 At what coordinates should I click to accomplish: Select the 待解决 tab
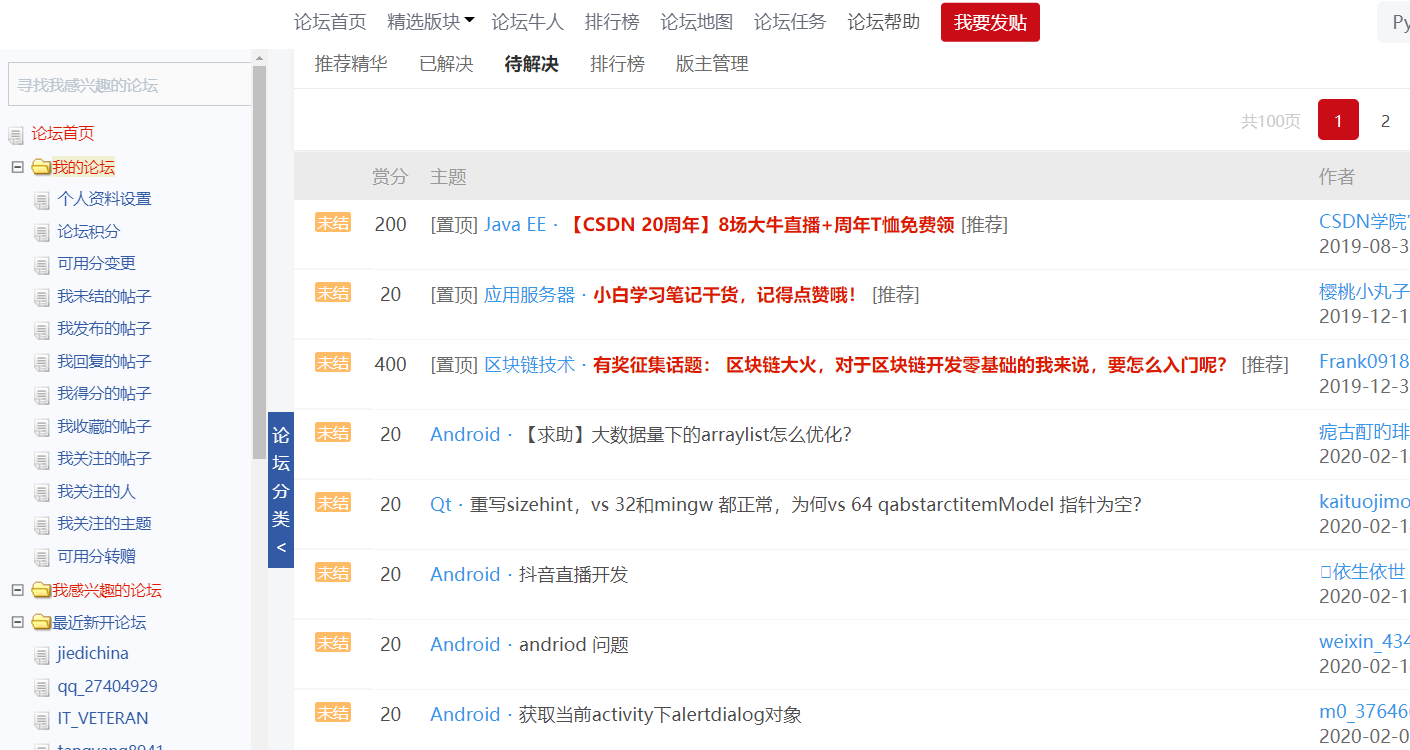531,64
